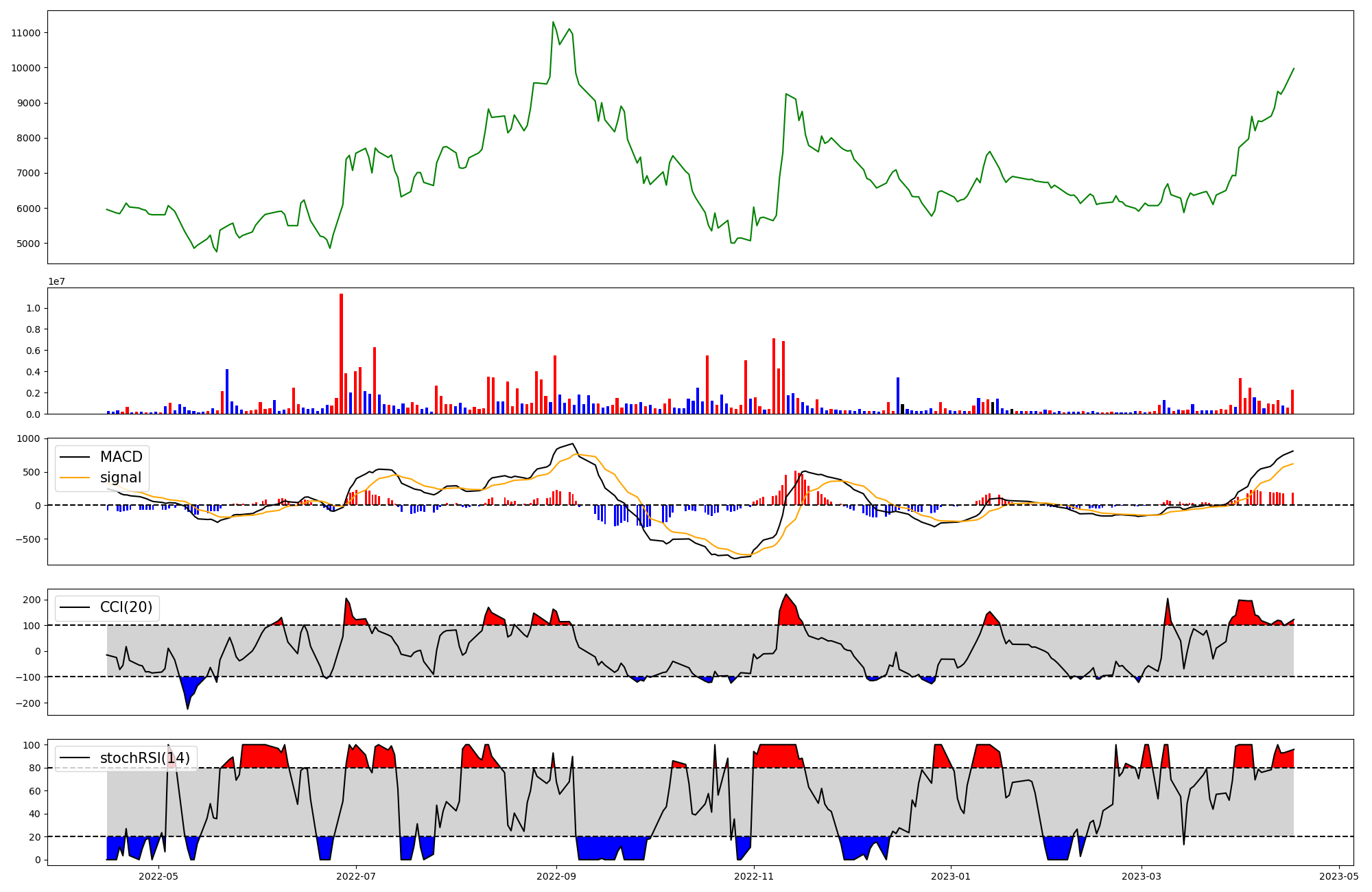Click the 5000 price axis label

pos(28,244)
